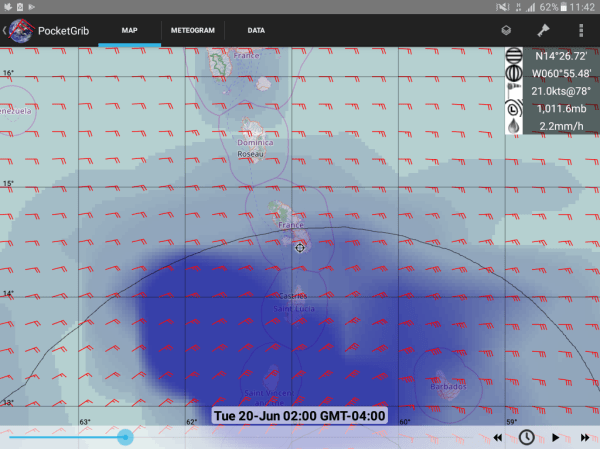Click the latitude icon in info panel
Image resolution: width=600 pixels, height=449 pixels.
coord(513,56)
